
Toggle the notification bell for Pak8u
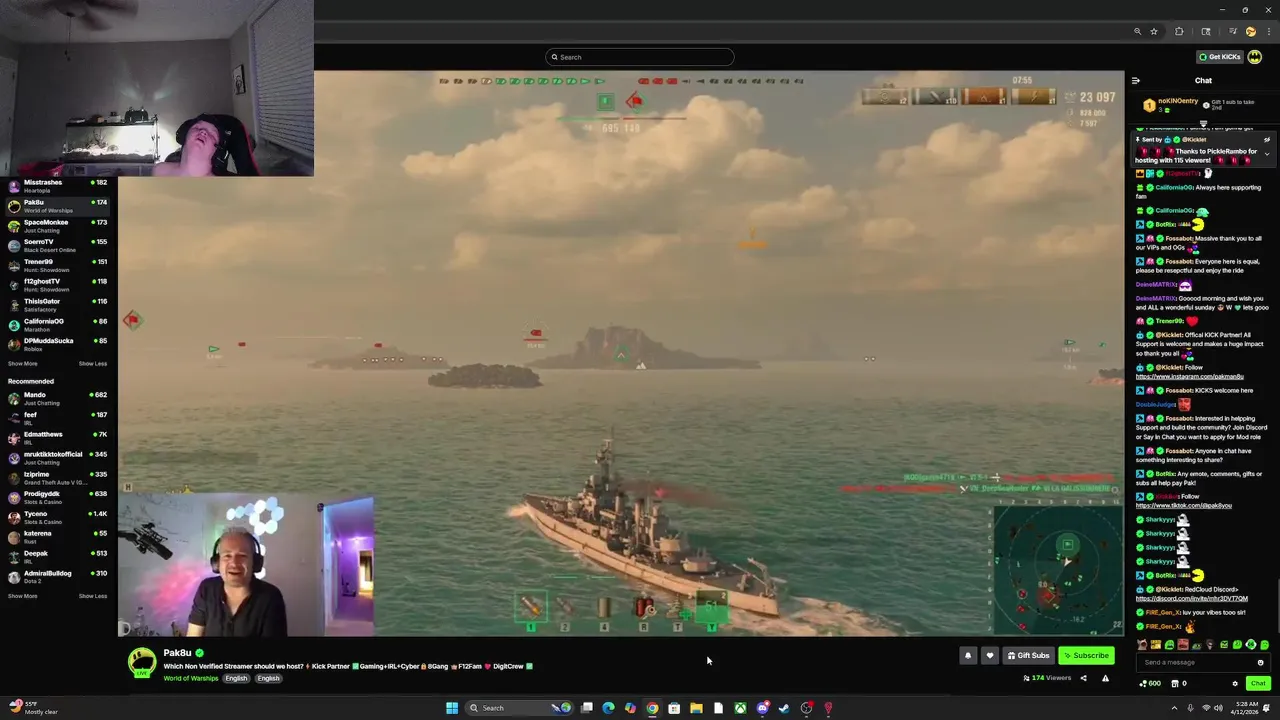(x=968, y=656)
